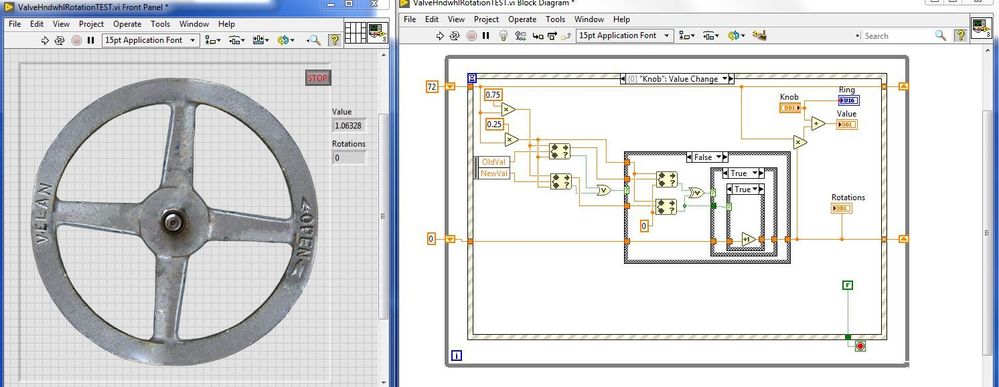999x387 pixels.
Task: Open the Tools menu in the block diagram
Action: tap(555, 20)
